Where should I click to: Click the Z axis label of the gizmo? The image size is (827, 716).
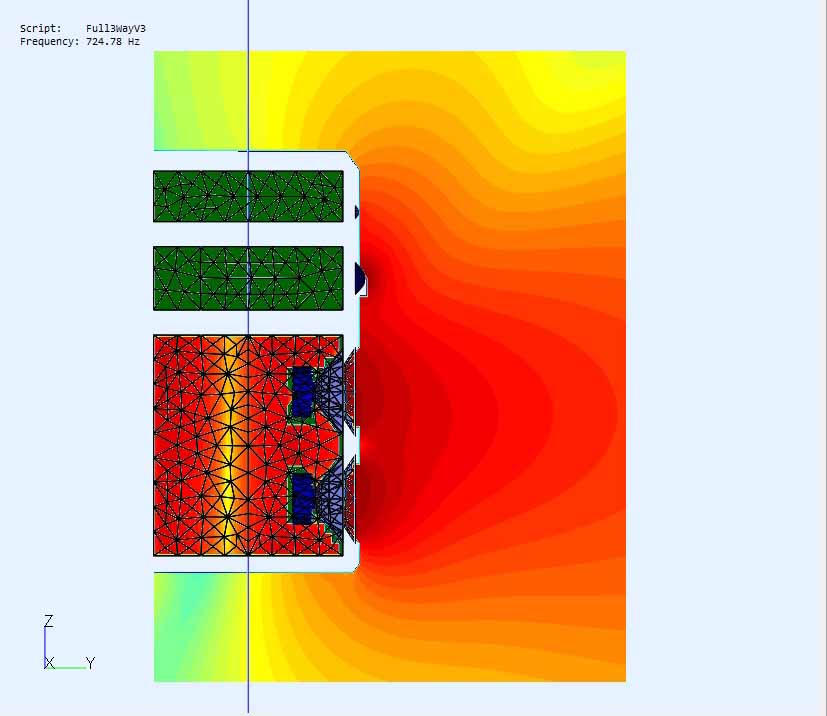click(x=49, y=621)
